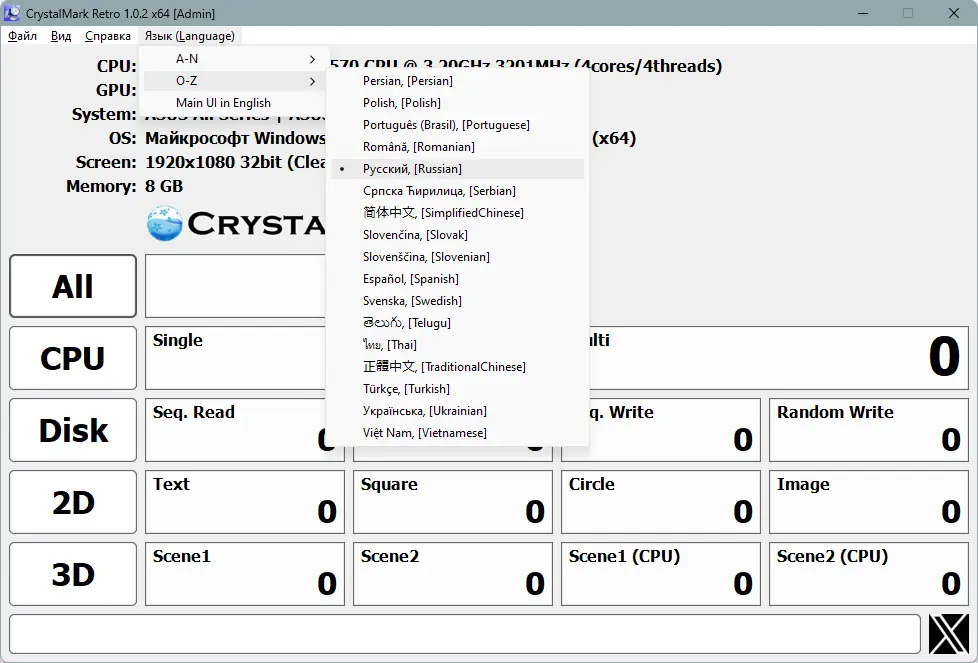Click the OS value Майкрософт Windows
The height and width of the screenshot is (663, 978).
(235, 138)
